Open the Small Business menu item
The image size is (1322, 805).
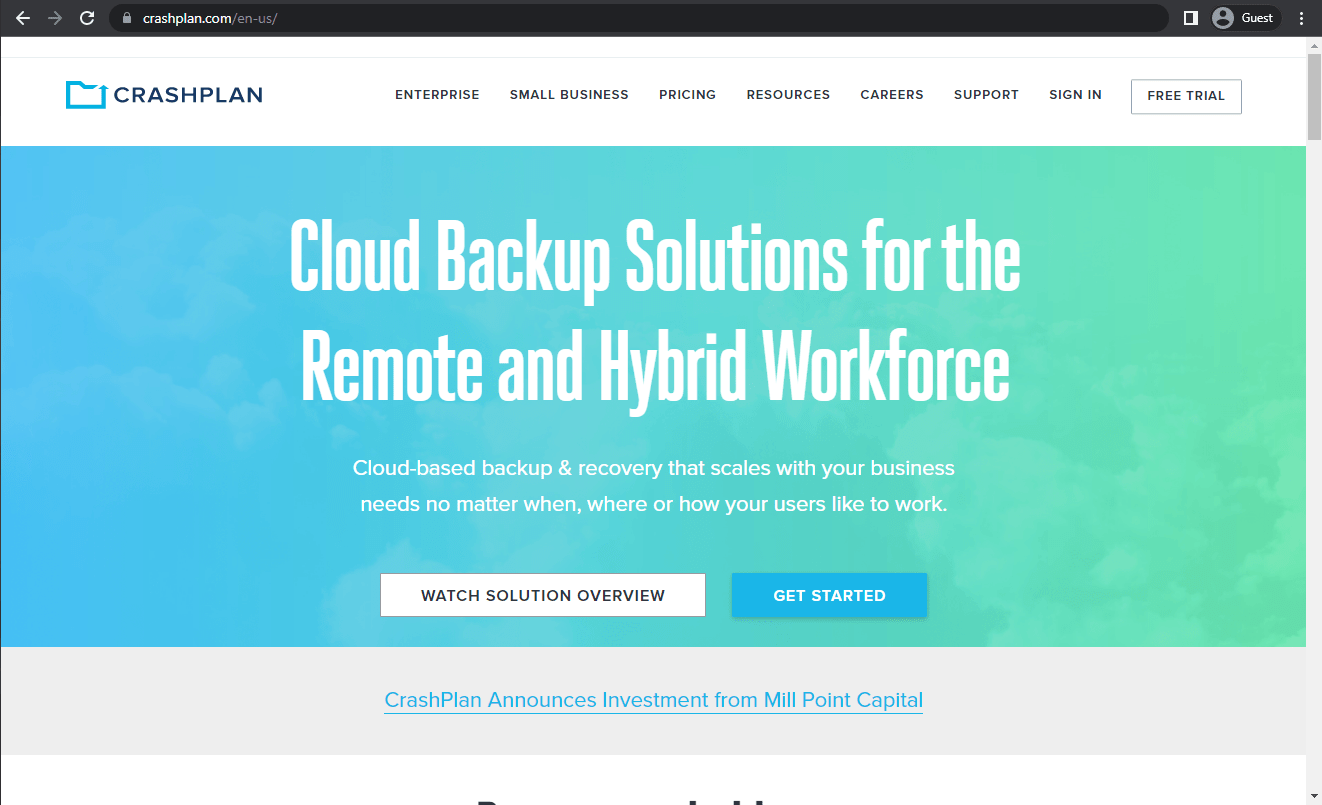(569, 95)
